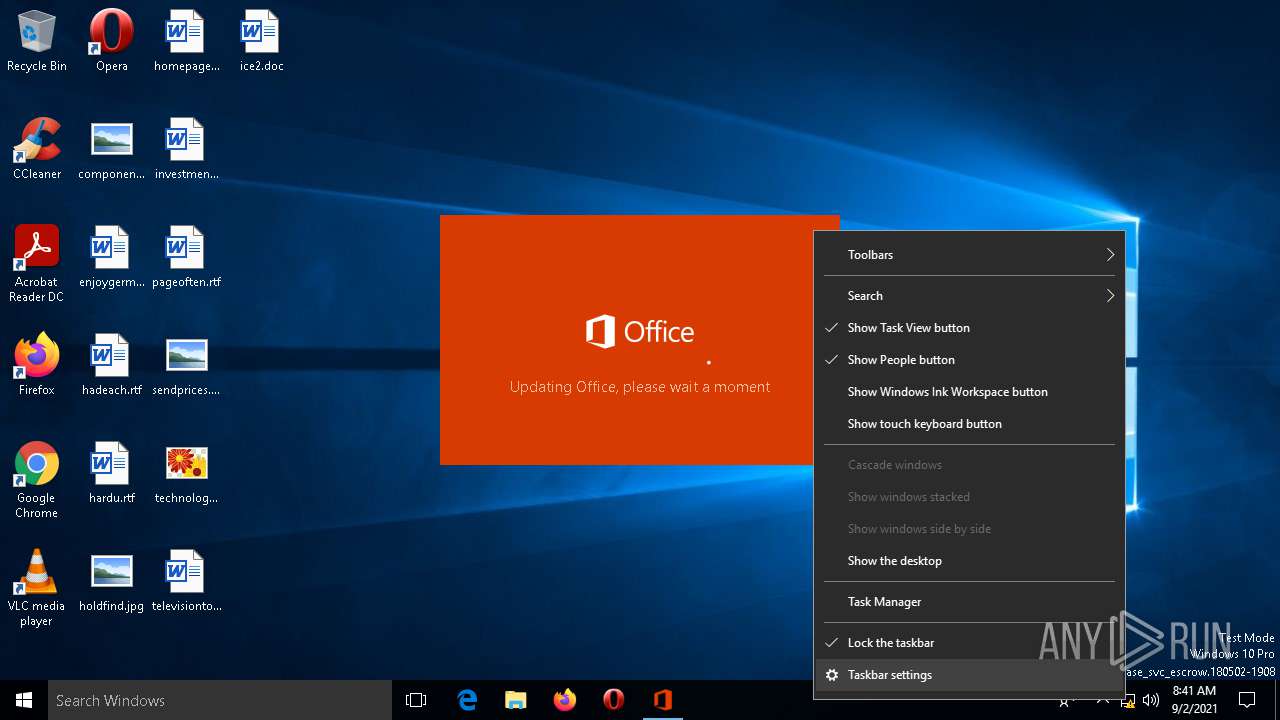The image size is (1280, 720).
Task: Select the investmen... Word document icon
Action: click(x=186, y=148)
